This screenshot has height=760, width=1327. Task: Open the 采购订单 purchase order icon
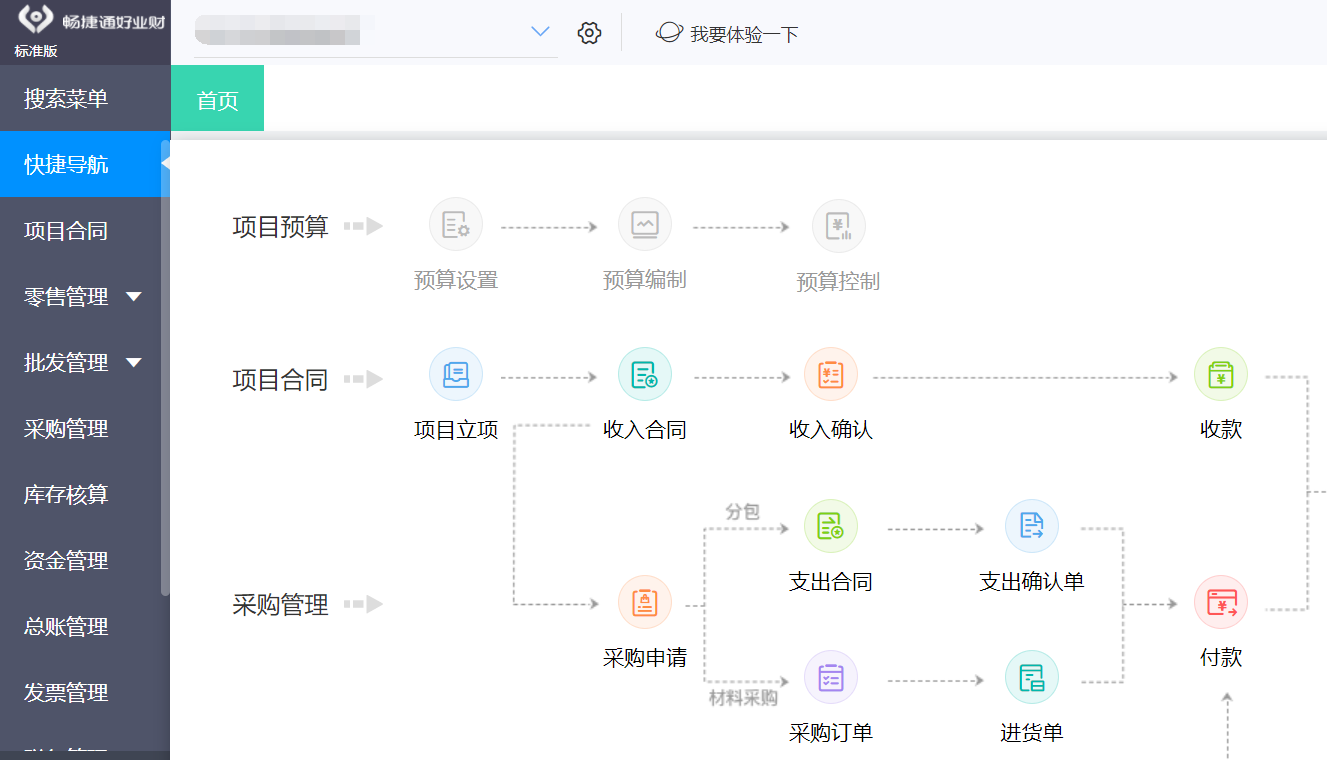[x=831, y=678]
